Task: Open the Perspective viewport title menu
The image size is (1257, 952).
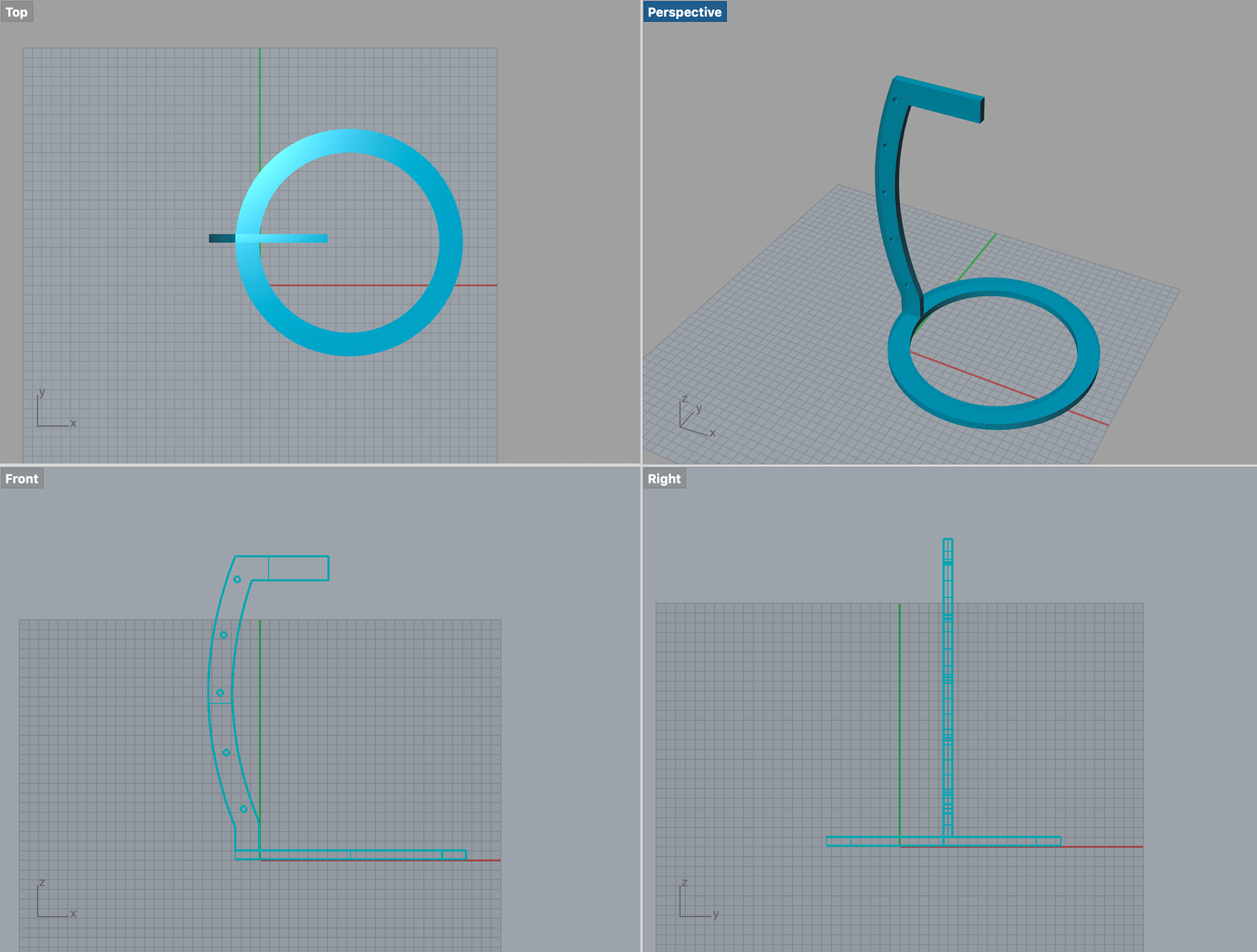Action: coord(684,12)
